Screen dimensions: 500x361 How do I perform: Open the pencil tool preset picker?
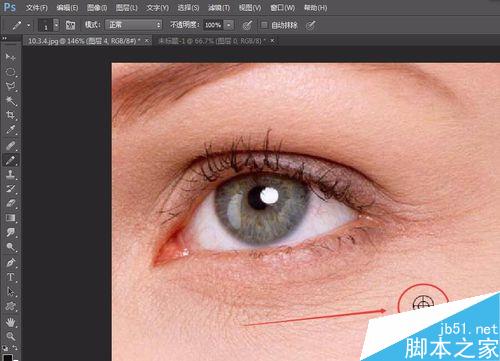point(17,25)
